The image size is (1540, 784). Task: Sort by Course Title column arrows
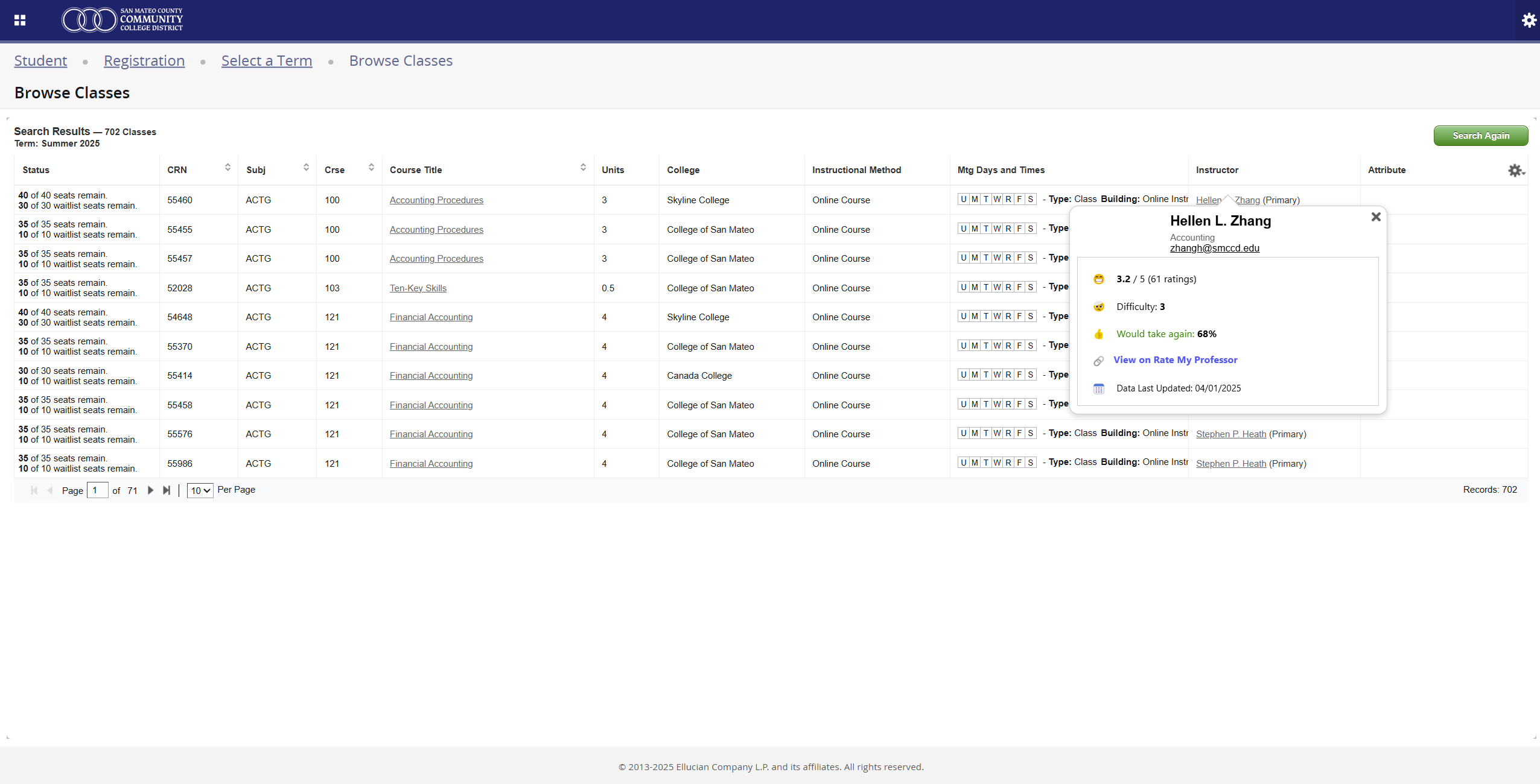583,168
